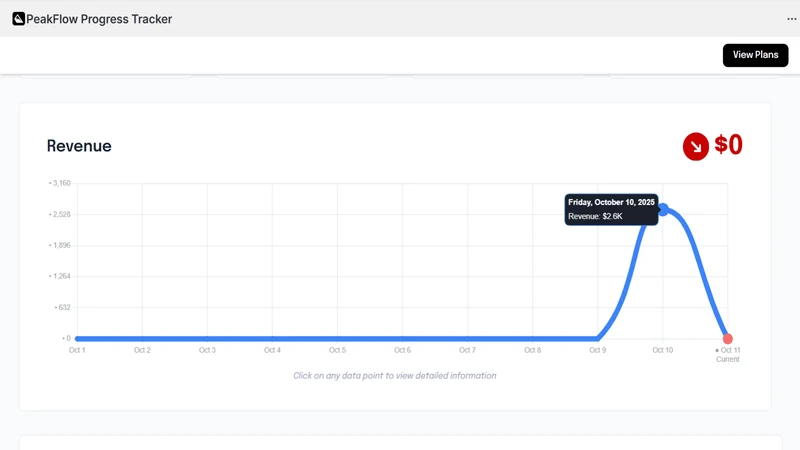
Task: Click the Revenue chart heading
Action: [79, 146]
